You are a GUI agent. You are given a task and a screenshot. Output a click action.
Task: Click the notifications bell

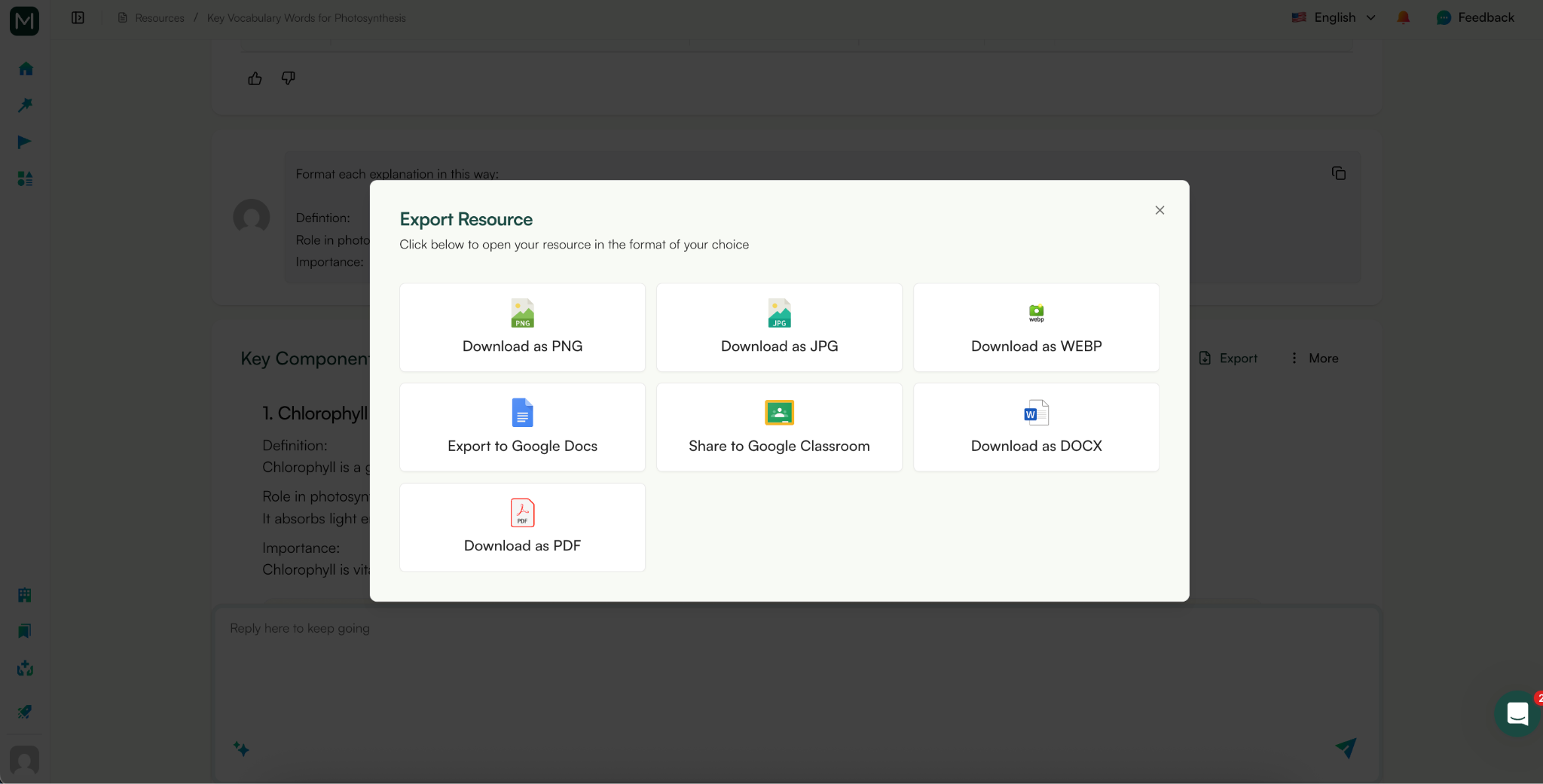[x=1403, y=17]
